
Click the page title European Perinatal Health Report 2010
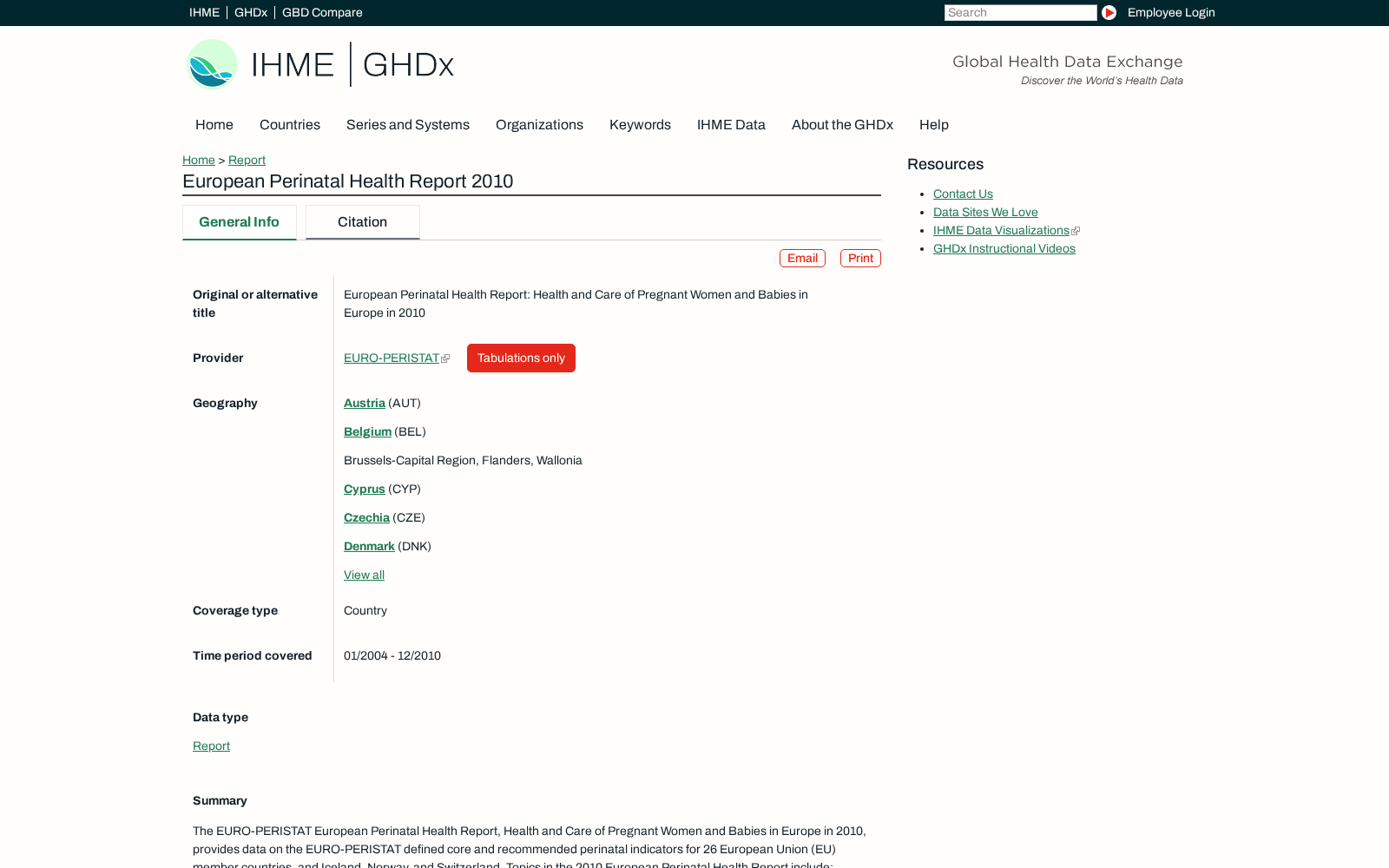[x=348, y=181]
